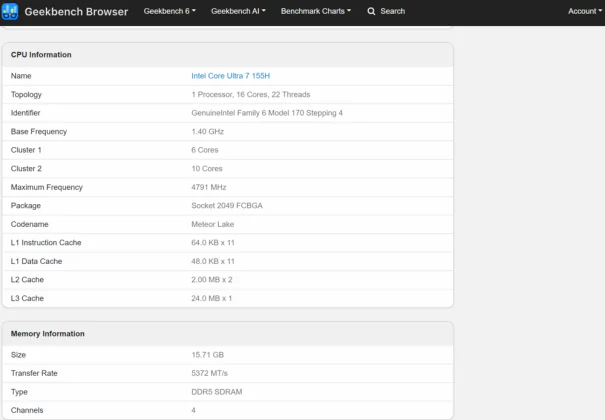
Task: Click the 'Package' row label
Action: (25, 206)
